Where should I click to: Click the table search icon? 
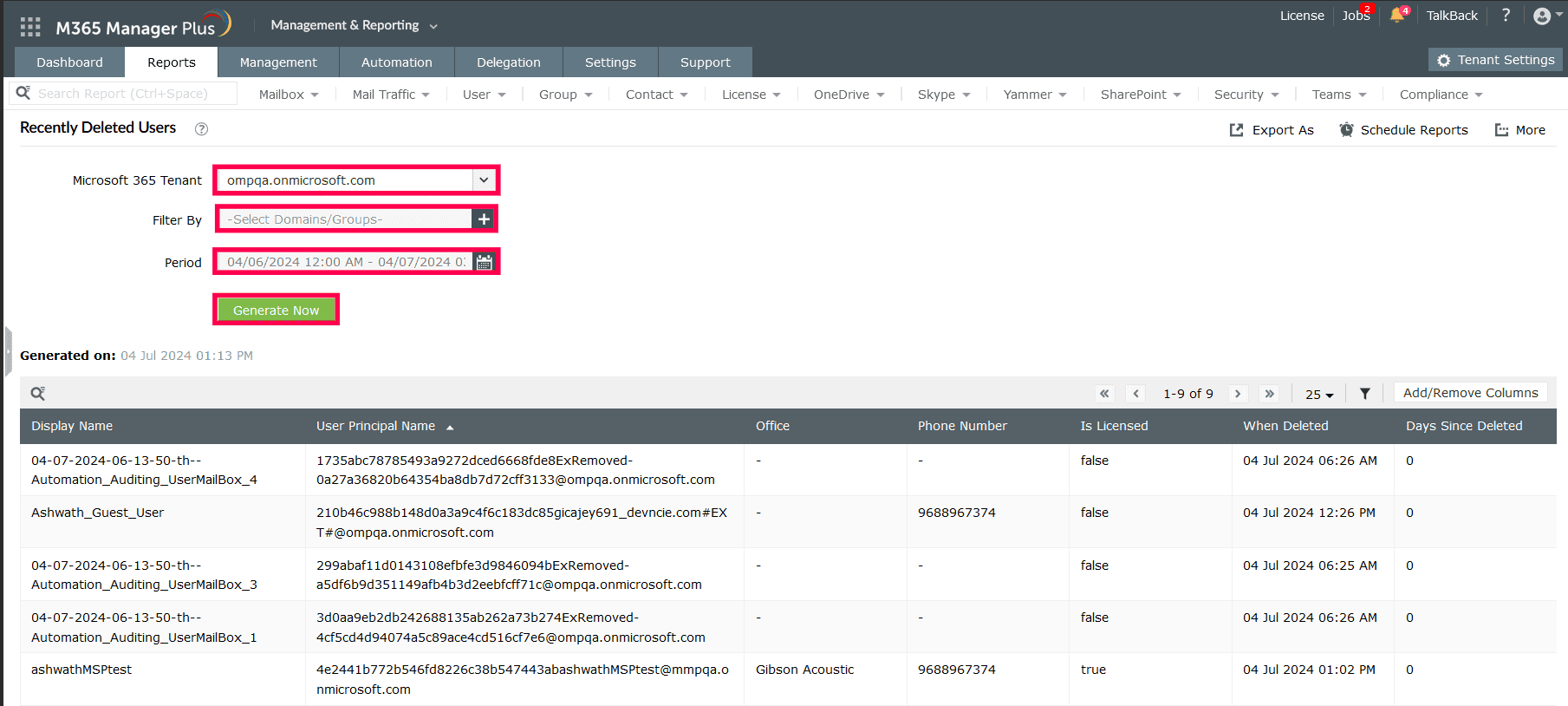pos(38,394)
